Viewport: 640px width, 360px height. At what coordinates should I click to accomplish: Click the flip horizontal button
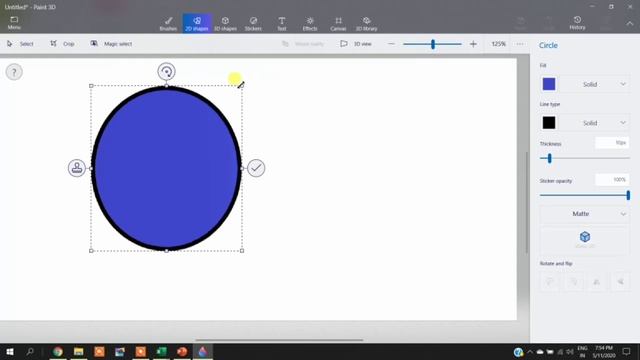(597, 282)
